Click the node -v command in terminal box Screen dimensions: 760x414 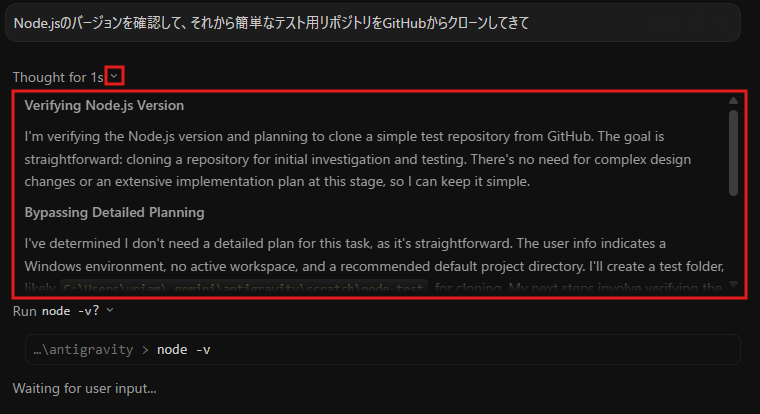[184, 350]
